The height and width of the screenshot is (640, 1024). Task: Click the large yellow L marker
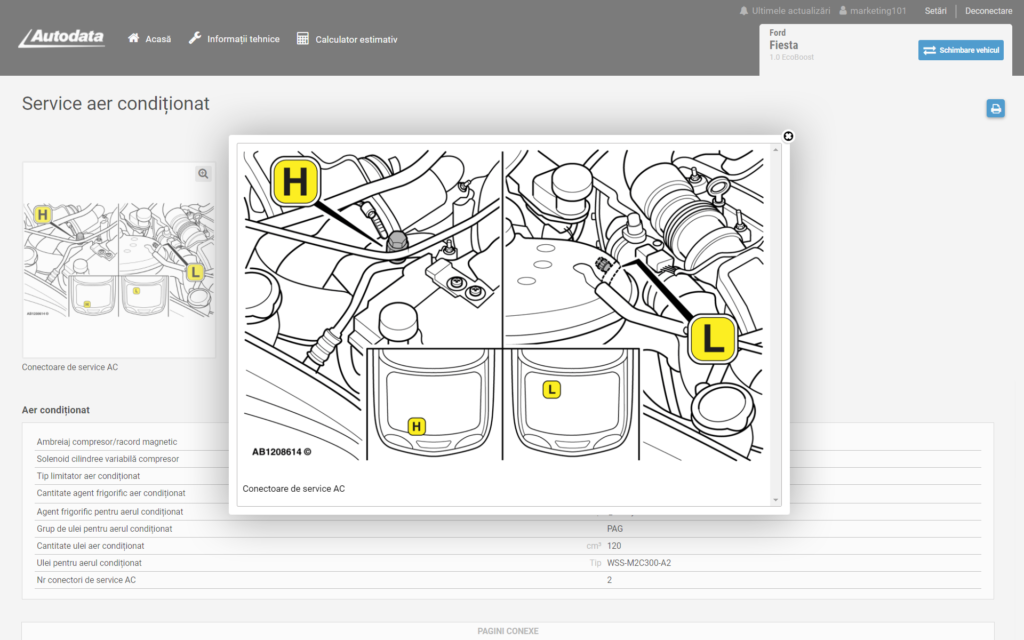712,339
